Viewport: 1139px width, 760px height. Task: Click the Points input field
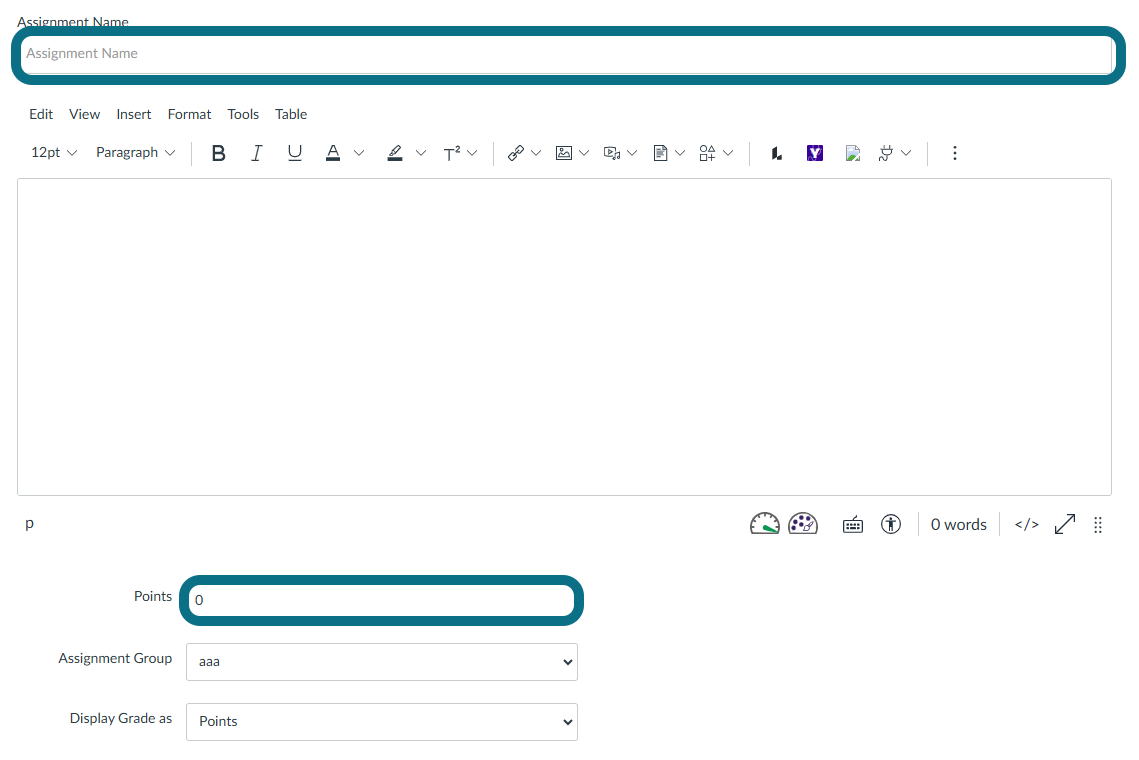point(381,600)
